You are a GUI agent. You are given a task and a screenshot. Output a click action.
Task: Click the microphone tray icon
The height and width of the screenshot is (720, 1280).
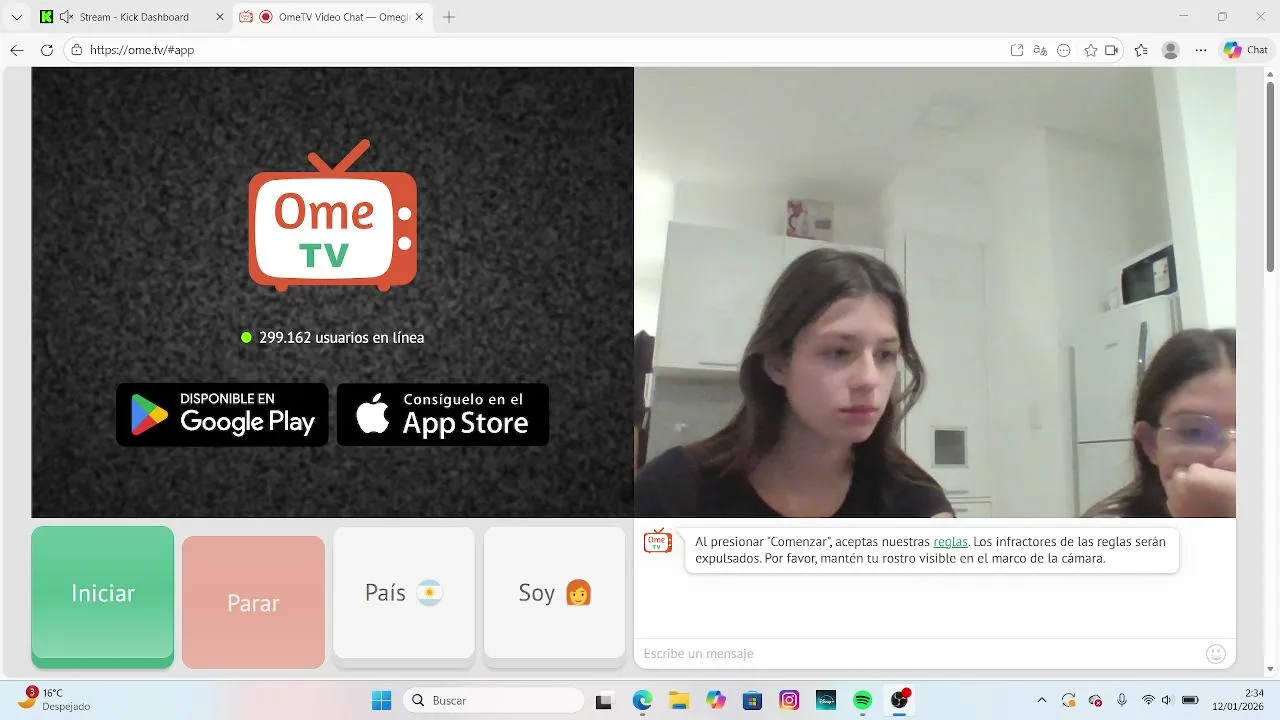point(1122,701)
